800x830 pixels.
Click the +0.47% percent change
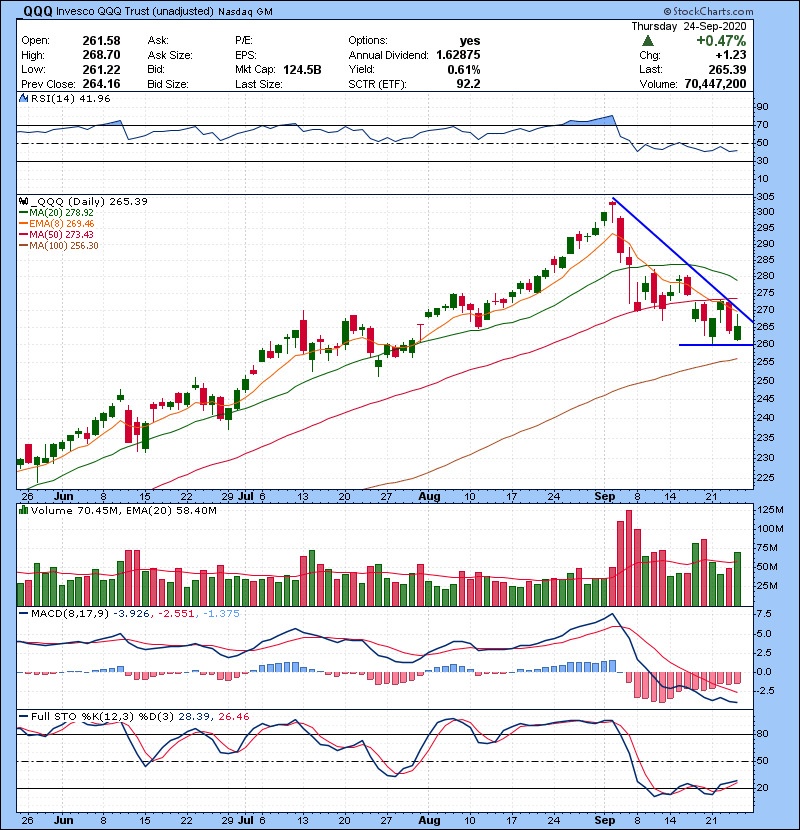[x=721, y=41]
